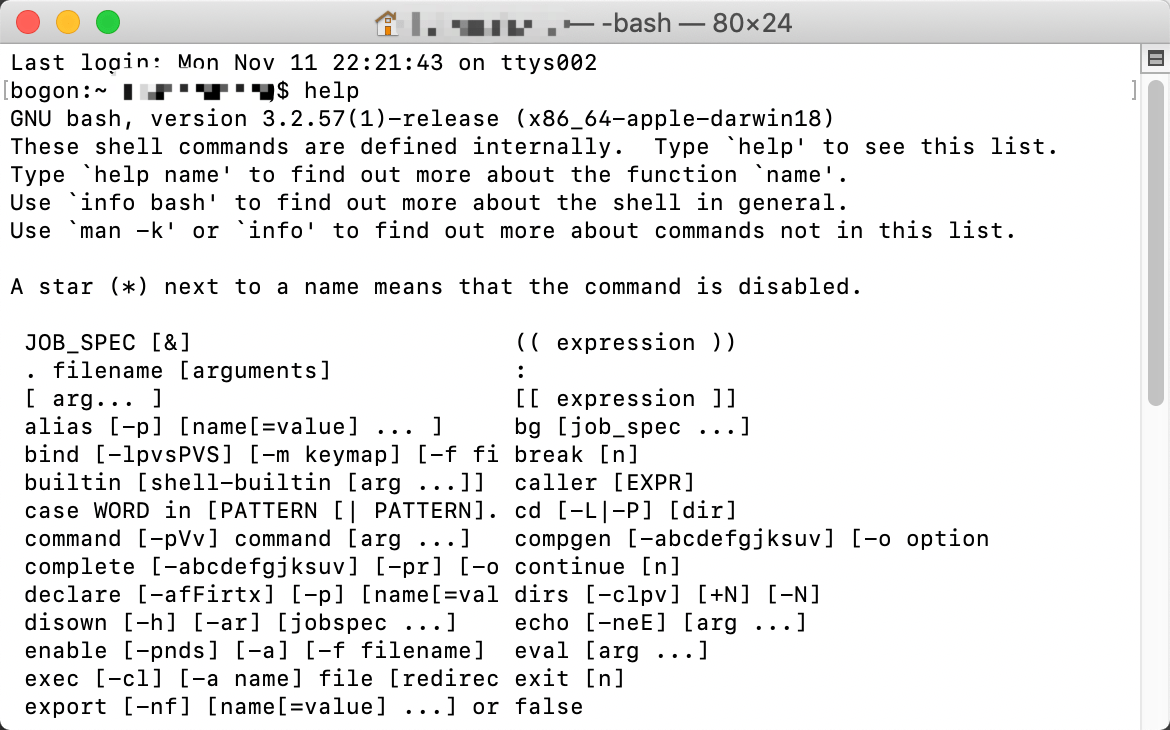Click the 'exit [n]' entry
This screenshot has height=730, width=1170.
pyautogui.click(x=569, y=679)
